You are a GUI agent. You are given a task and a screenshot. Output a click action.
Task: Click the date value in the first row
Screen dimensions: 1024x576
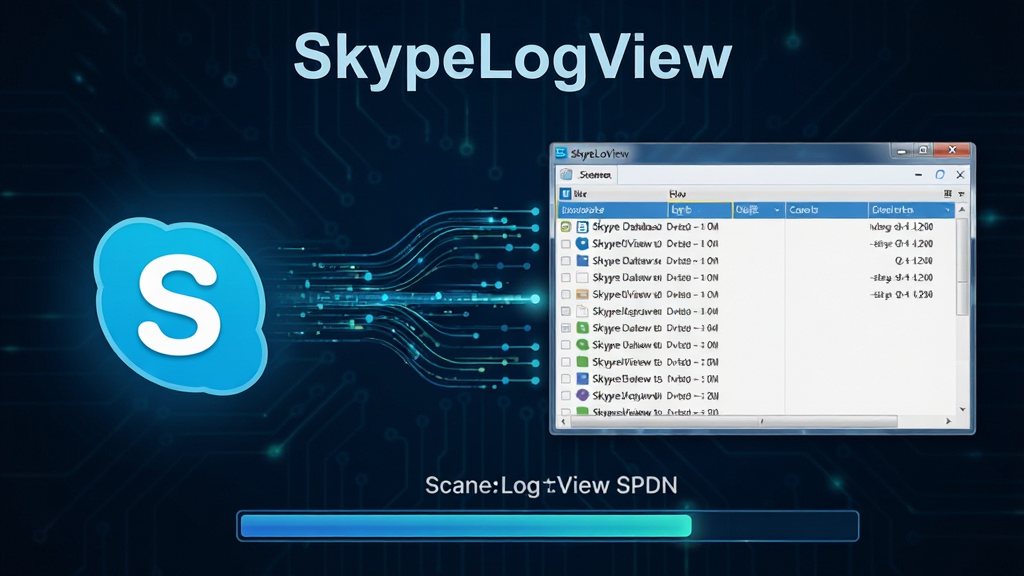click(901, 227)
